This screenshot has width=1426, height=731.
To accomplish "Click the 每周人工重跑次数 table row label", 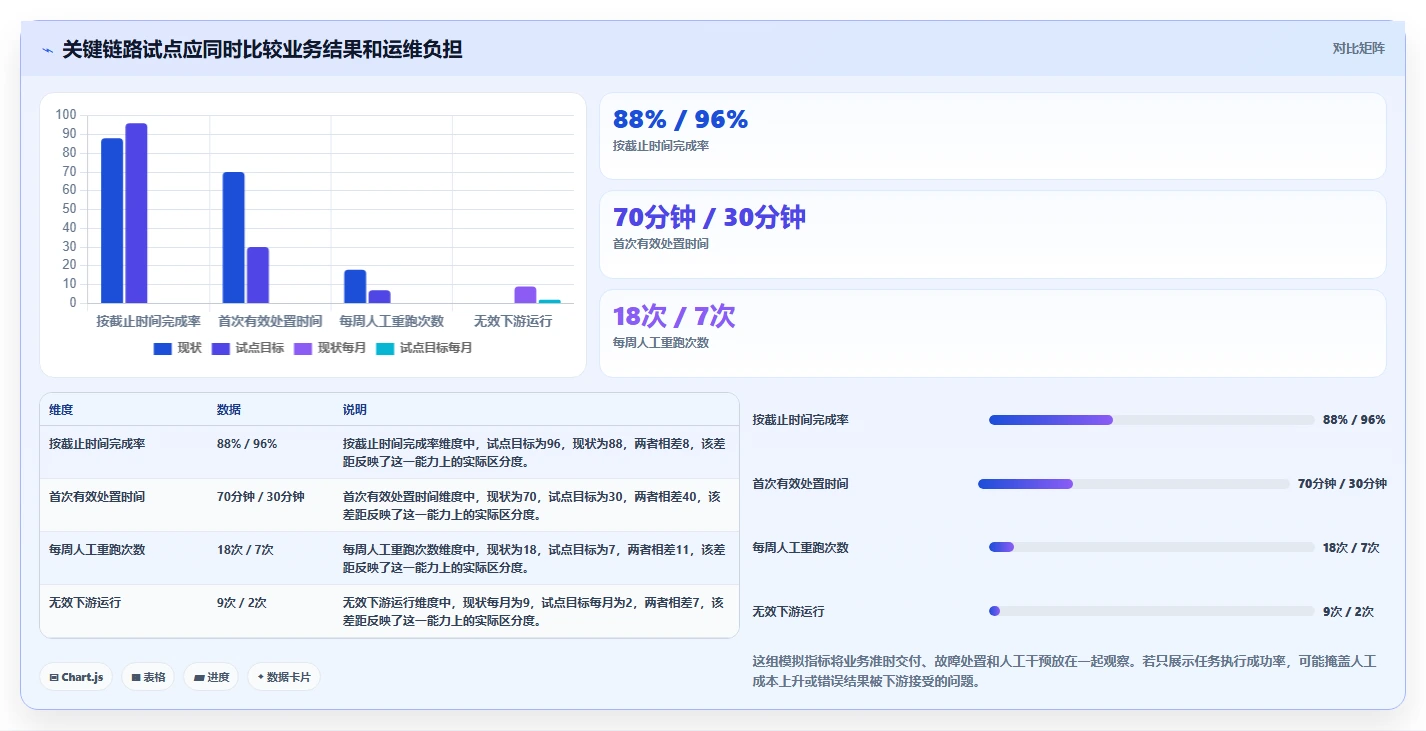I will 97,549.
